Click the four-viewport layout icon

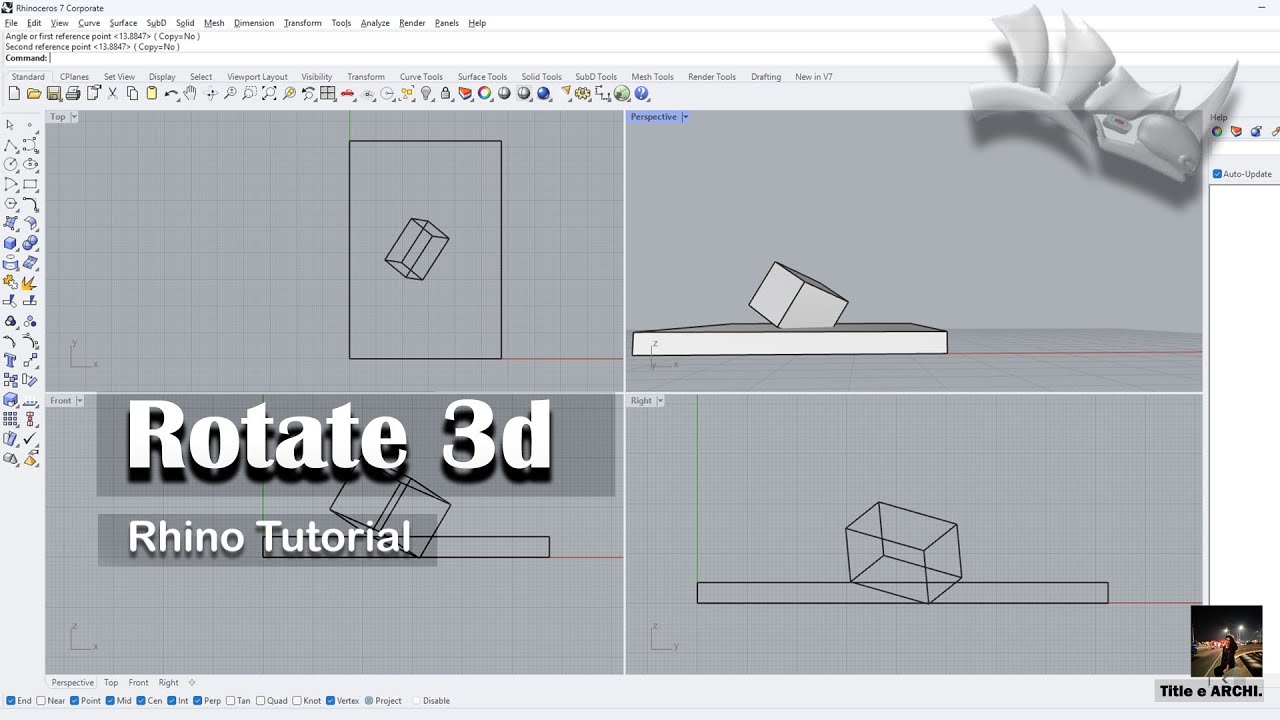[x=328, y=93]
